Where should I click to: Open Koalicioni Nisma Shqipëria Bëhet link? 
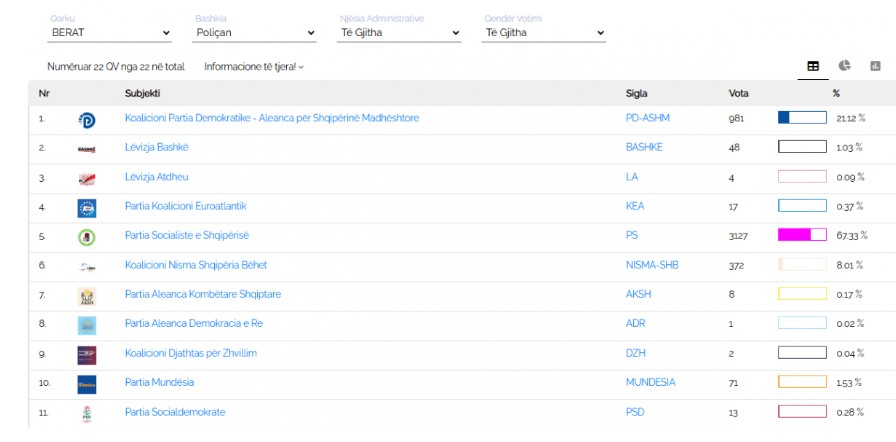coord(195,265)
